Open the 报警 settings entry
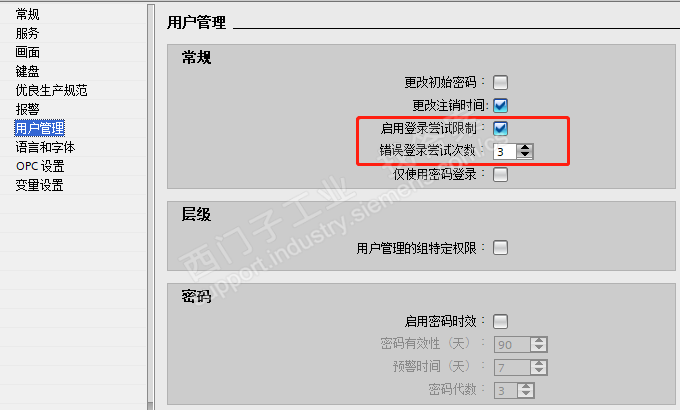The width and height of the screenshot is (680, 410). point(27,109)
